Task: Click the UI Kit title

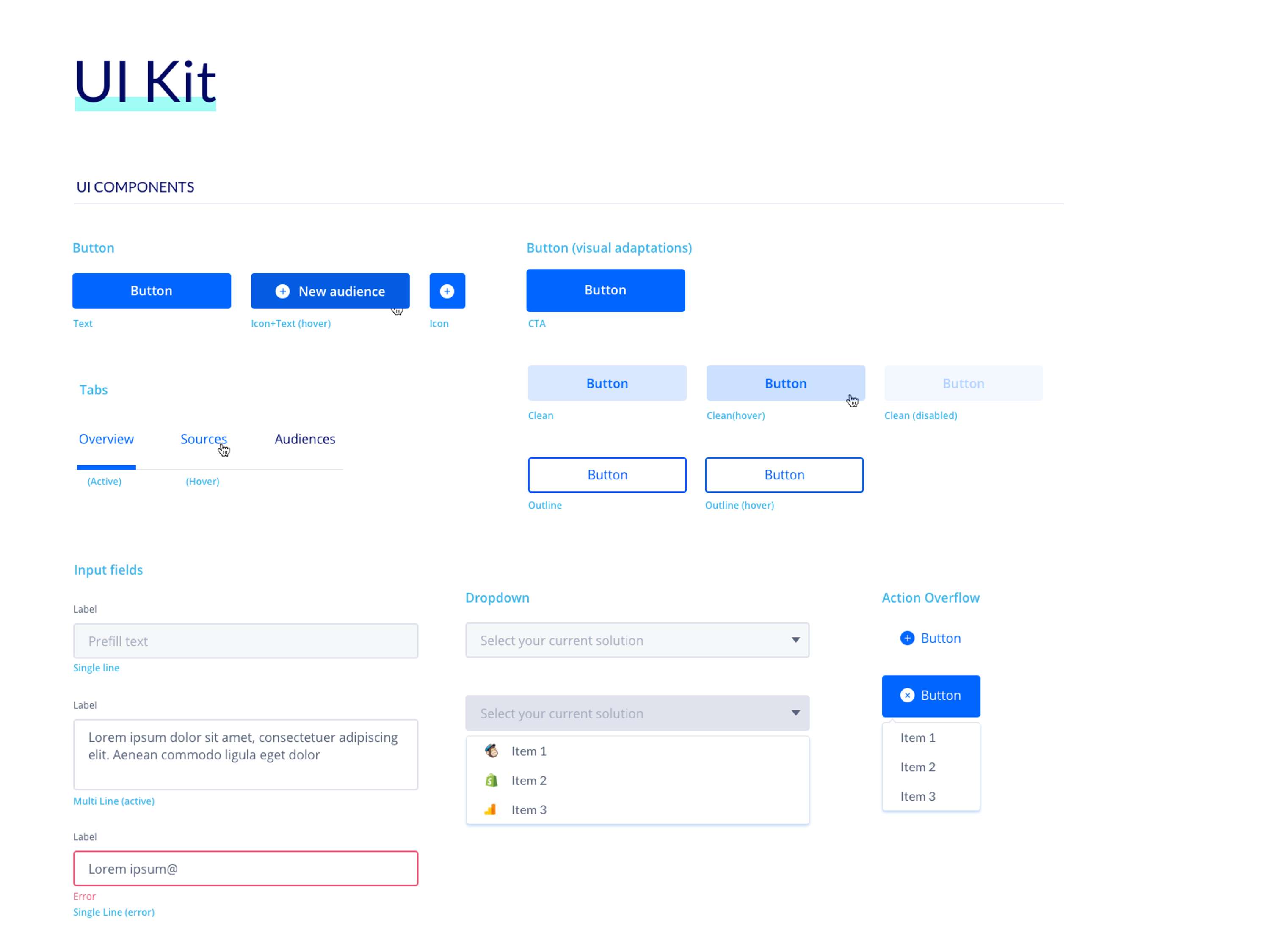Action: [x=145, y=82]
